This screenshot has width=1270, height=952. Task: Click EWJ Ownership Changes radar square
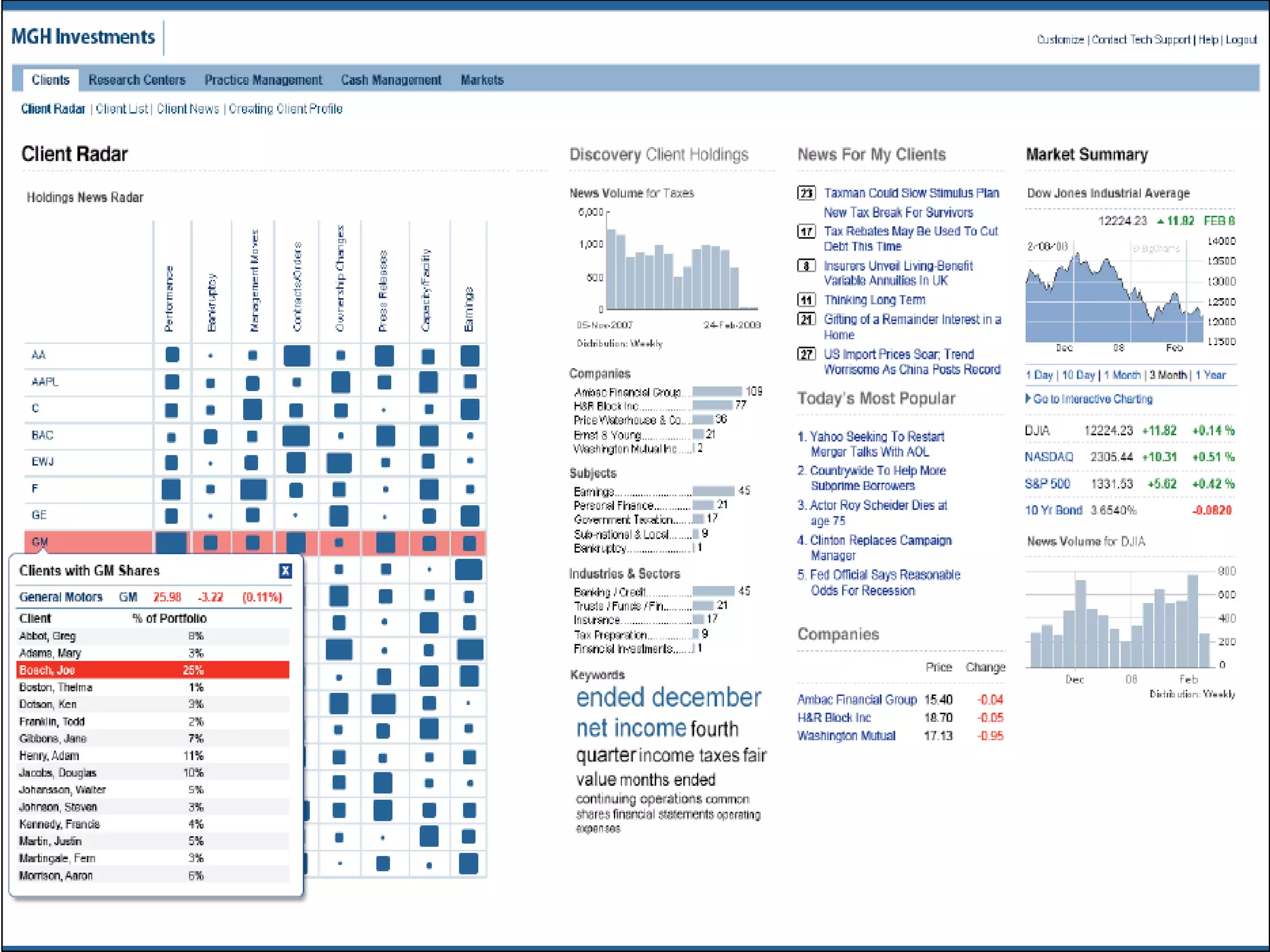tap(339, 462)
